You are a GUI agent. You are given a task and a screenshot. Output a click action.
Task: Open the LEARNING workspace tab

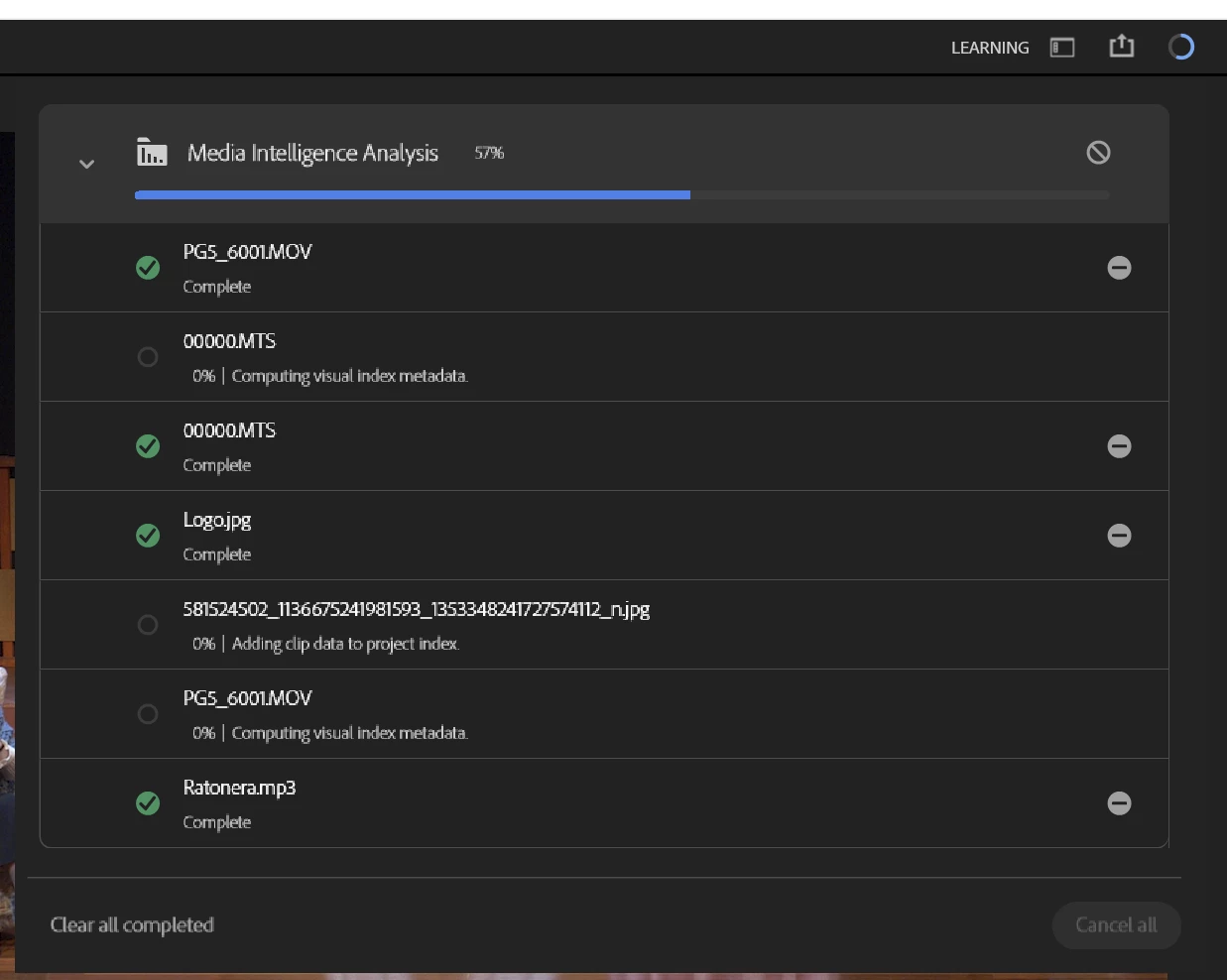coord(989,48)
